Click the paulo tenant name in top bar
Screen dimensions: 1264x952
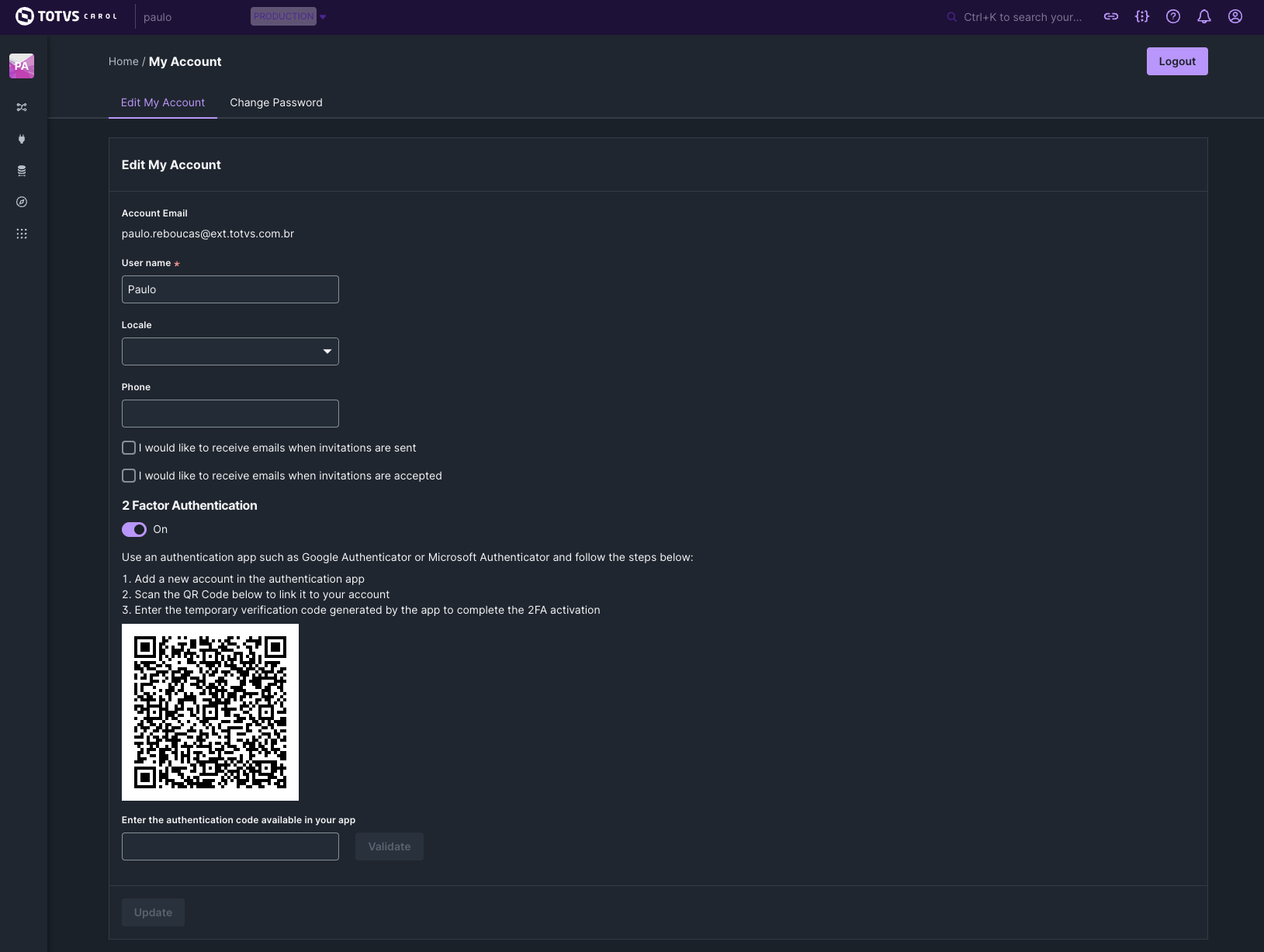158,17
